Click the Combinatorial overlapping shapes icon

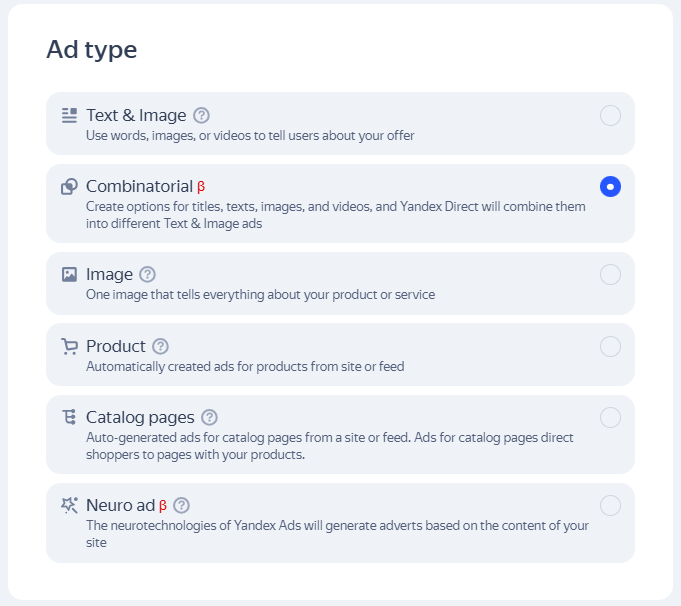(x=69, y=186)
